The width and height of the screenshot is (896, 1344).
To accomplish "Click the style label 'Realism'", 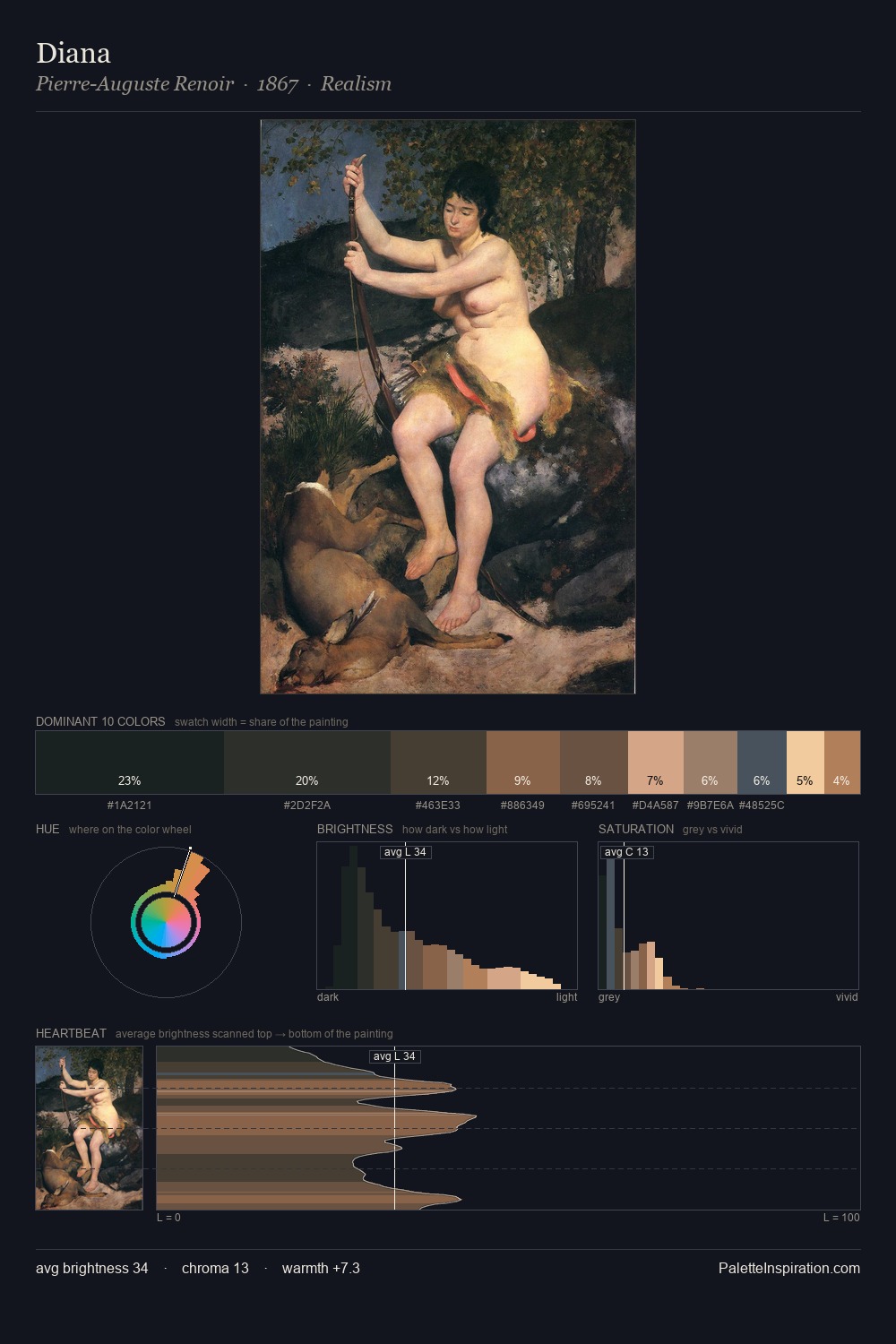I will tap(356, 84).
